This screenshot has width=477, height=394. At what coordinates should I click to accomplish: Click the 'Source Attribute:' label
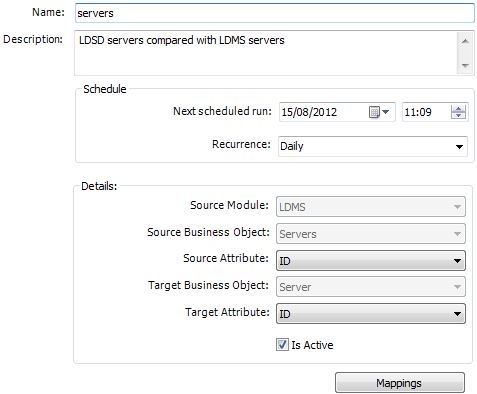click(x=226, y=258)
